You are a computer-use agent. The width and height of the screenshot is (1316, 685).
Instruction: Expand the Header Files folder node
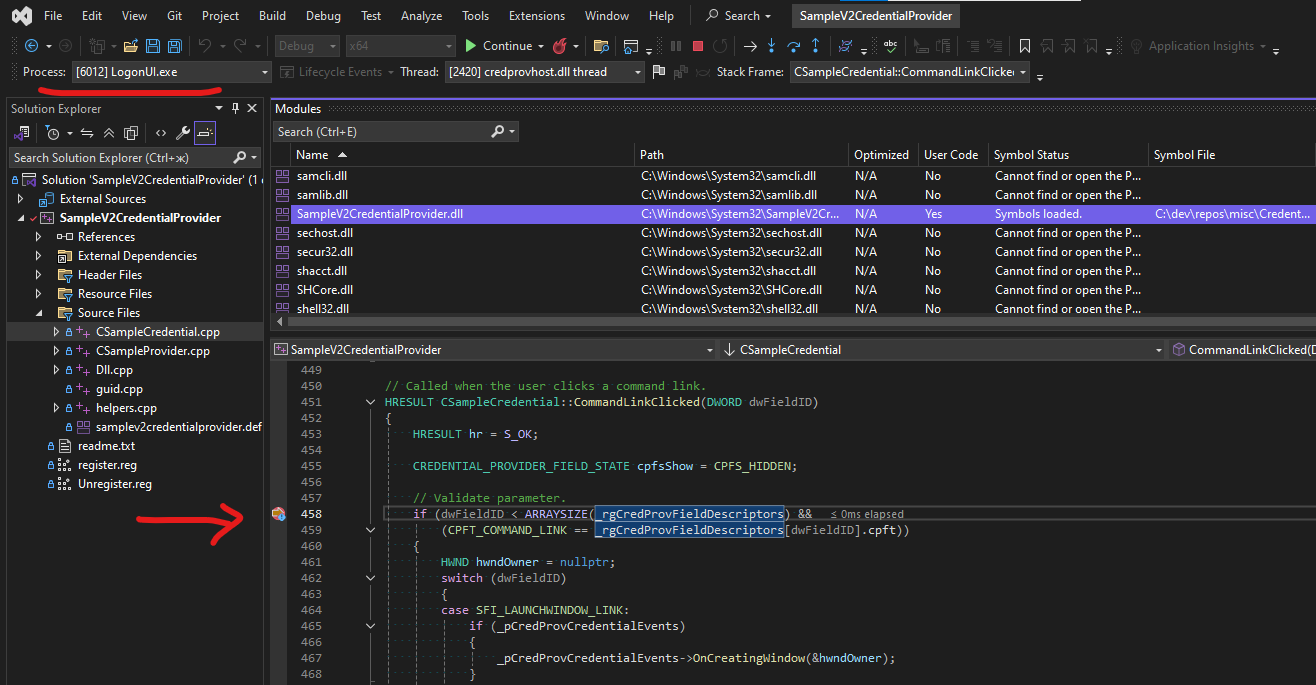[39, 275]
